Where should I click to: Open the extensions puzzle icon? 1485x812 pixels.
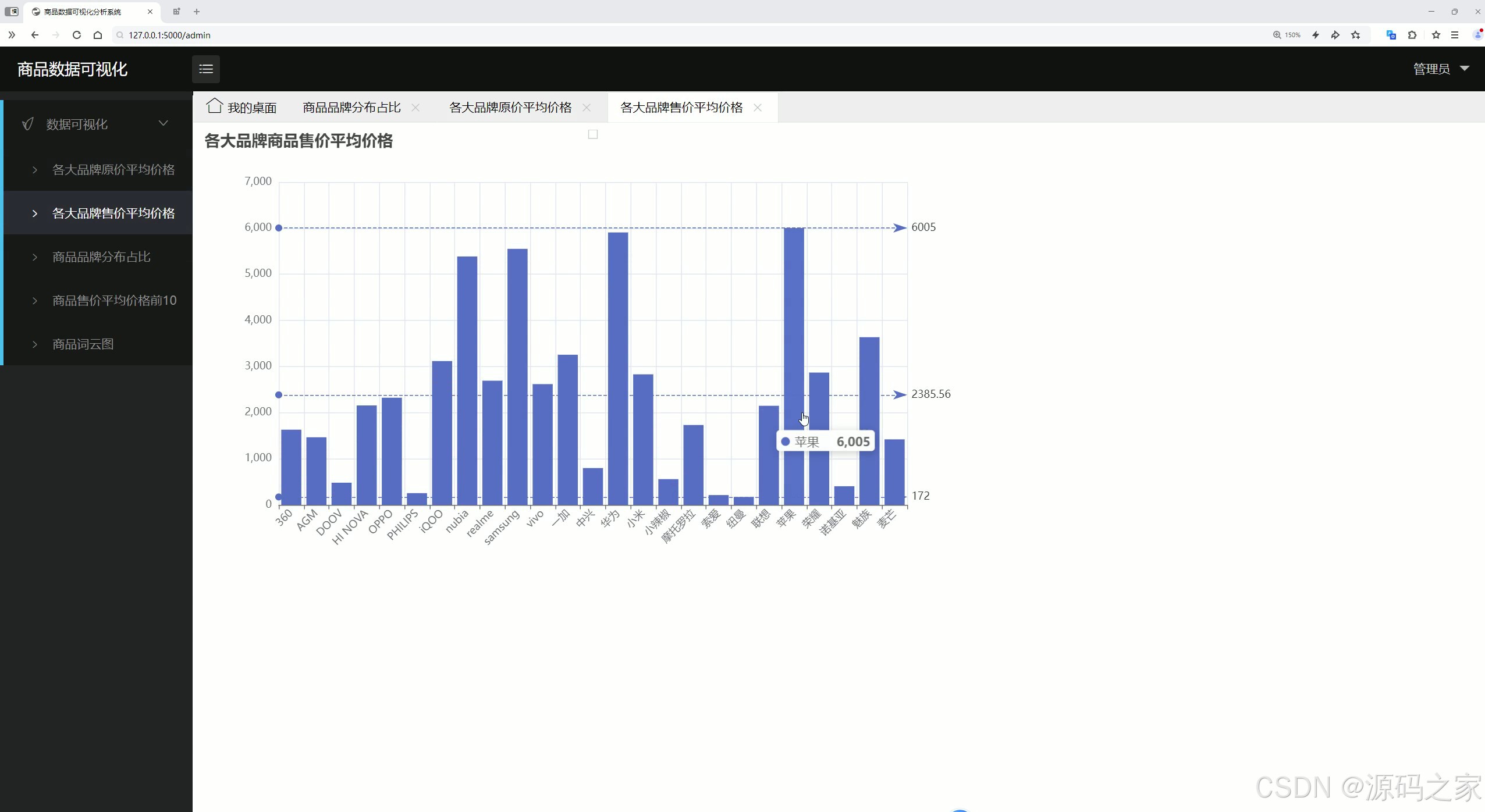coord(1412,35)
